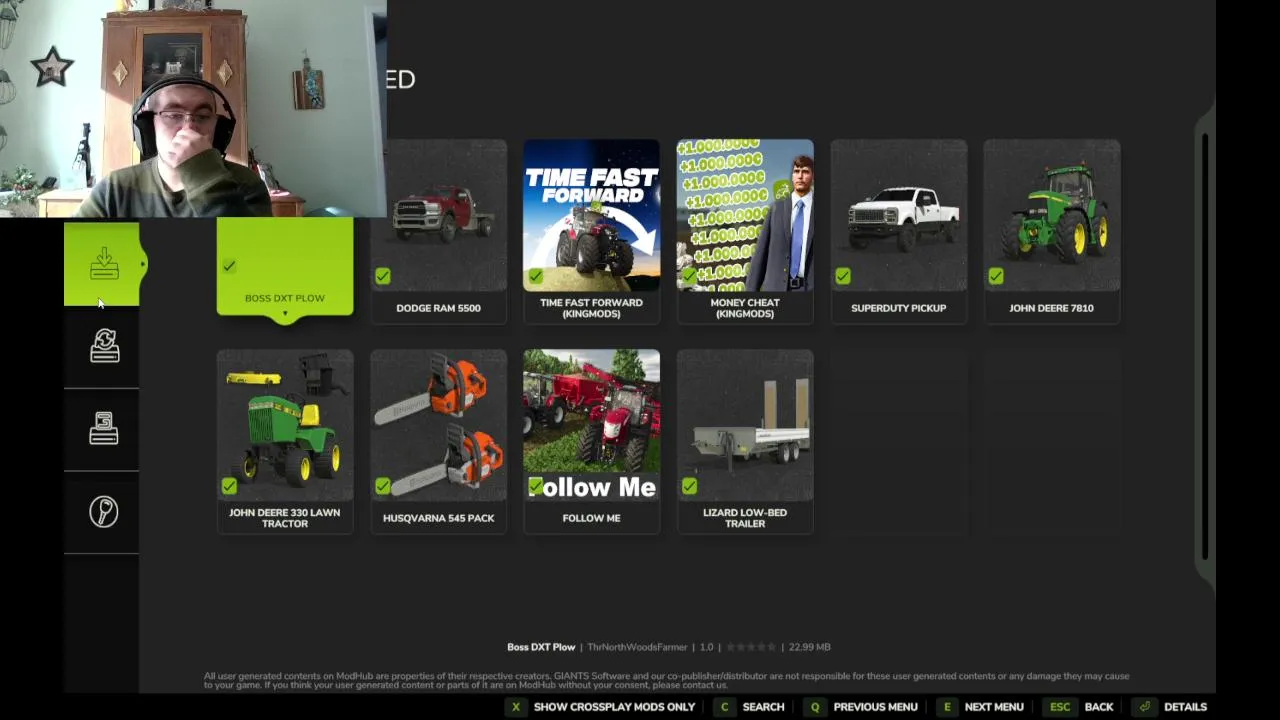Select the Boss DXT Plow mod card
The width and height of the screenshot is (1280, 720).
click(285, 268)
